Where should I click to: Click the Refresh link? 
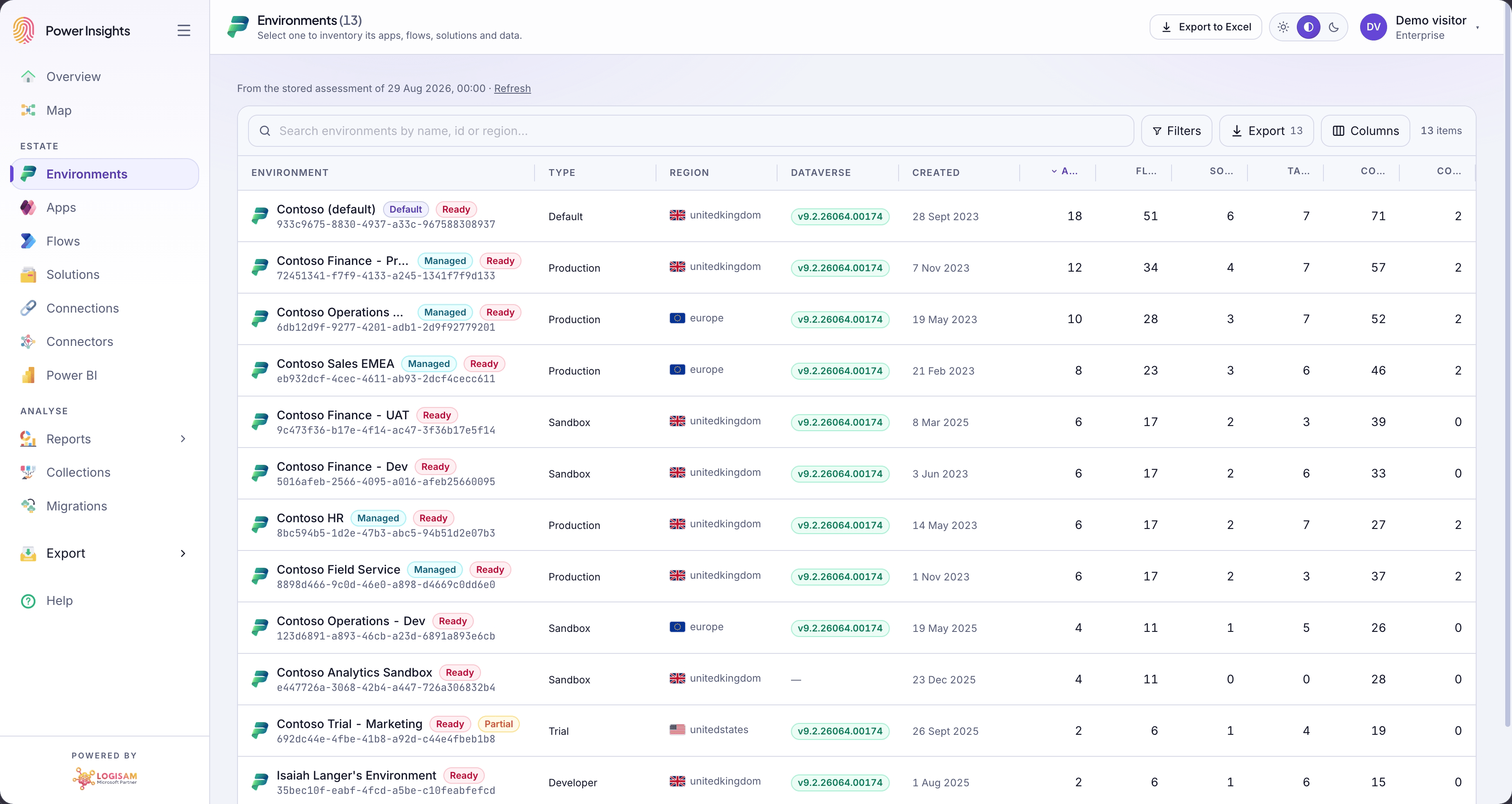click(512, 89)
